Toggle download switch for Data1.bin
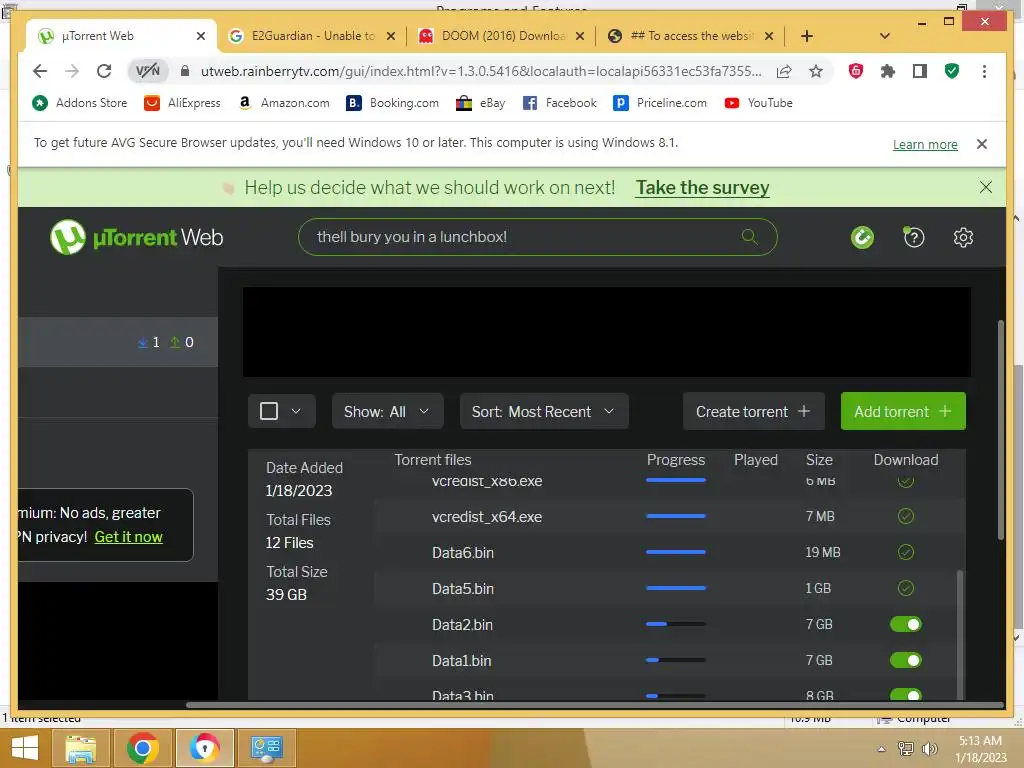Screen dimensions: 1024x768 tap(906, 660)
